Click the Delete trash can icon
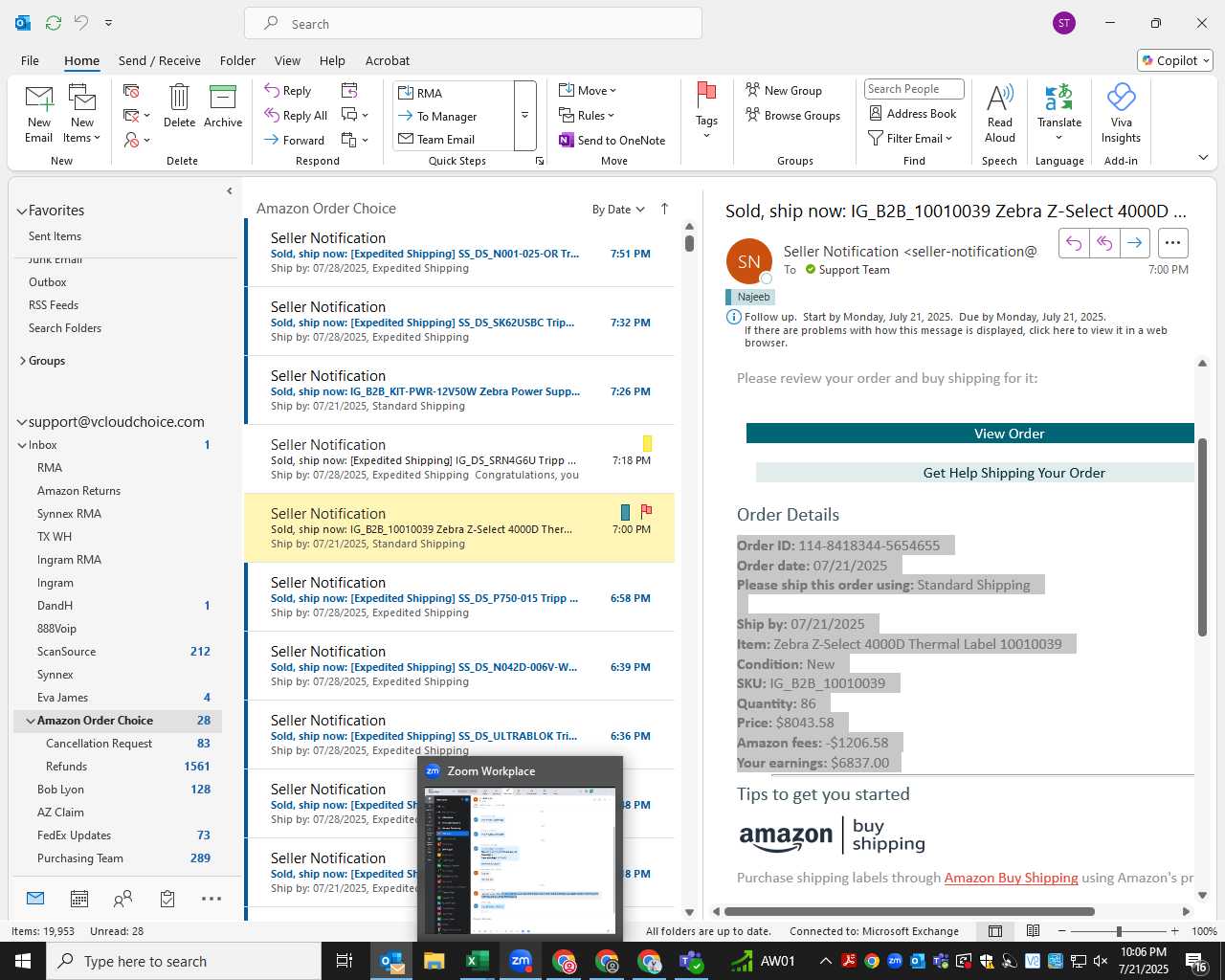The width and height of the screenshot is (1225, 980). [179, 106]
